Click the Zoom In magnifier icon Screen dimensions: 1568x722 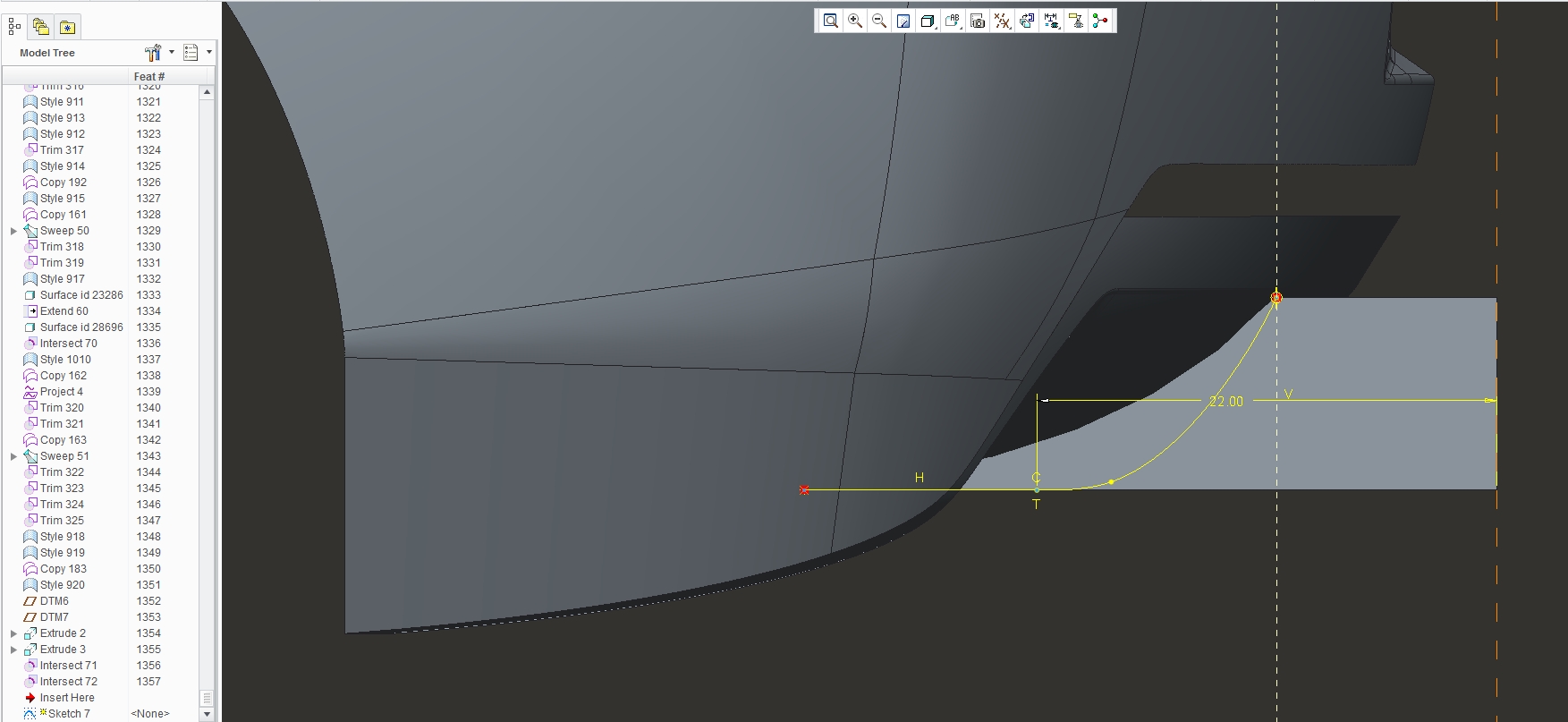[x=855, y=21]
